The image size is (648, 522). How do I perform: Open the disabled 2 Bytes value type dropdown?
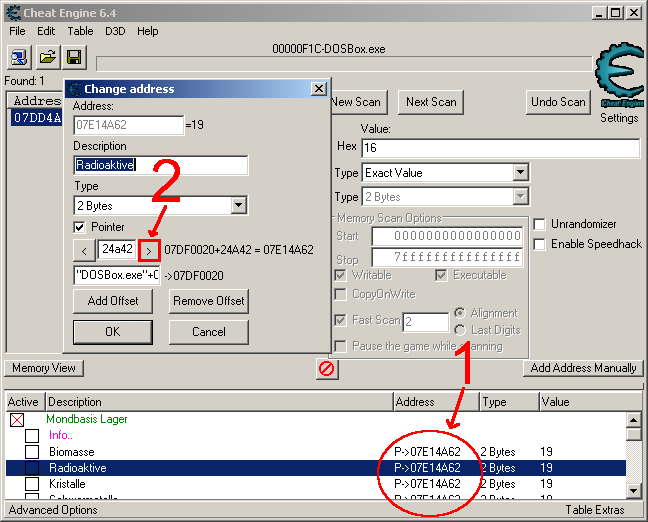click(520, 197)
